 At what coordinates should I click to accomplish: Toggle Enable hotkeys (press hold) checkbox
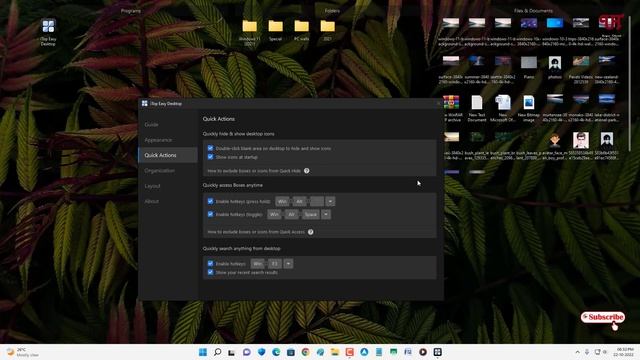(x=210, y=201)
